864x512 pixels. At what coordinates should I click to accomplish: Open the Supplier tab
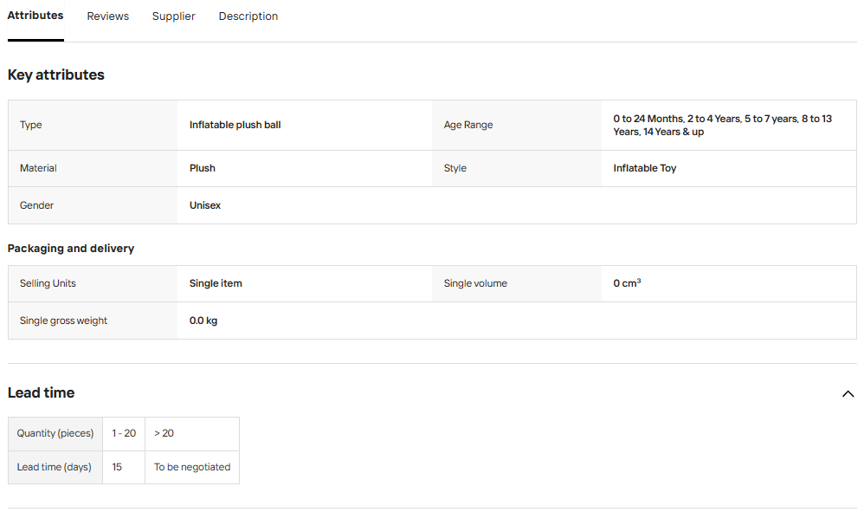pos(174,17)
